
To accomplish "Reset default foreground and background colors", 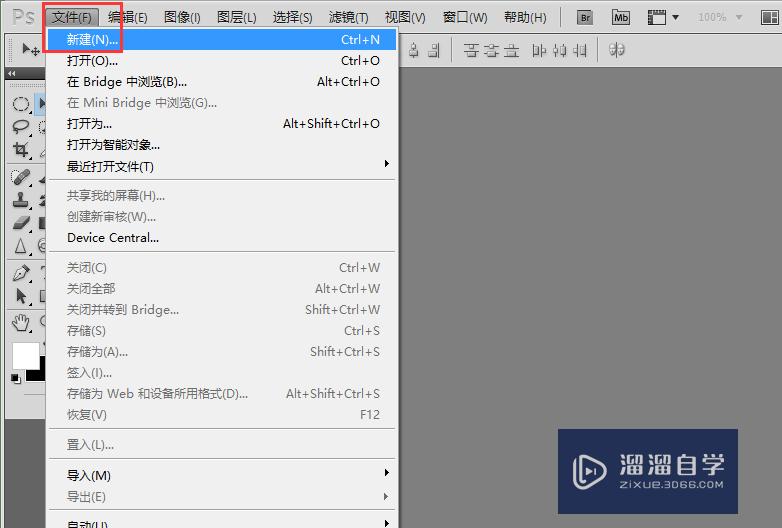I will (16, 379).
